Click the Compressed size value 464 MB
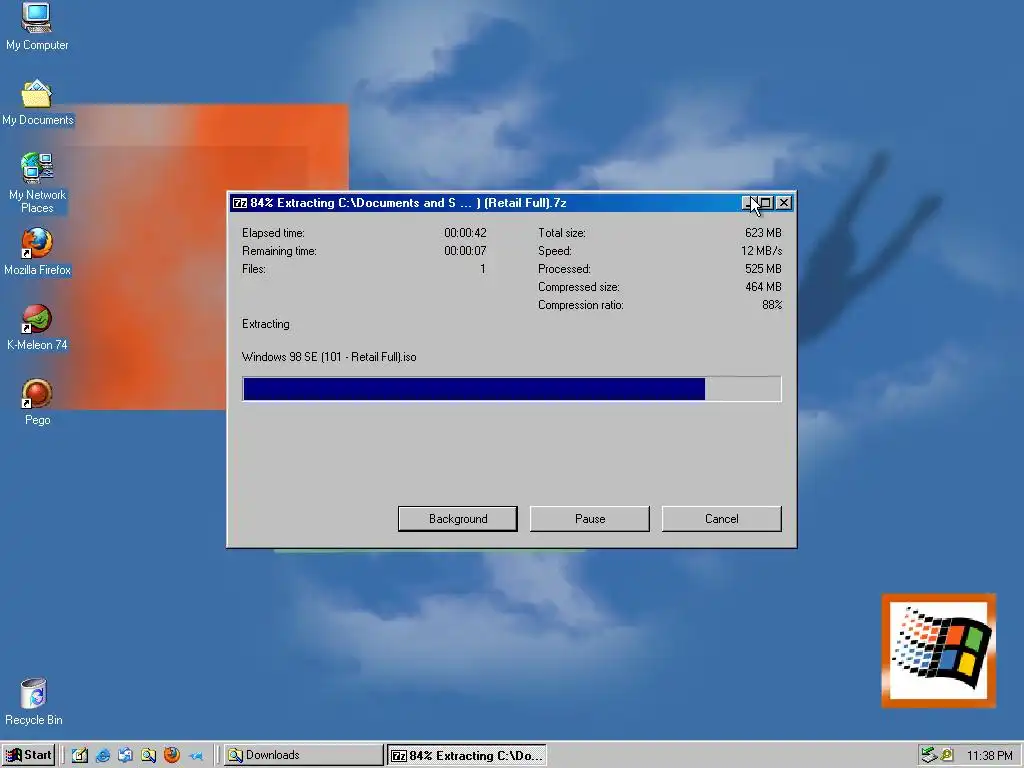The image size is (1024, 768). tap(763, 287)
